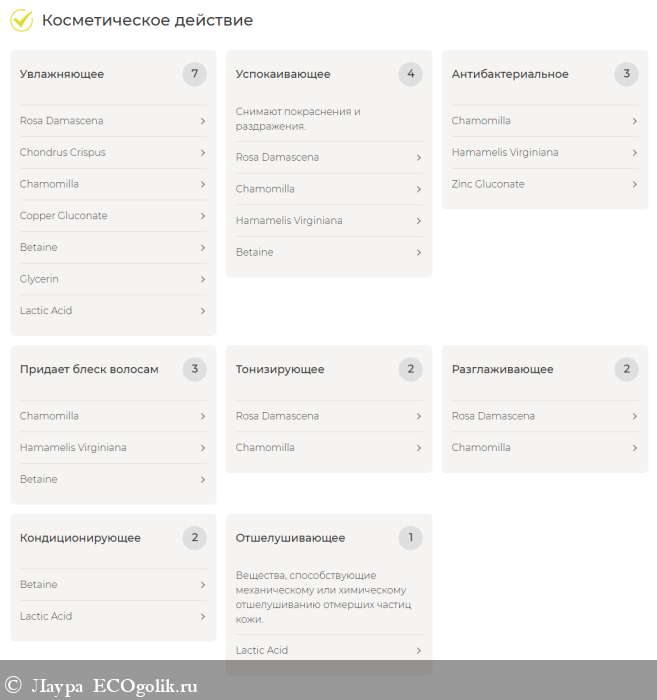The image size is (657, 700).
Task: Open Rosa Damascena link in Успокаивающее
Action: (277, 157)
